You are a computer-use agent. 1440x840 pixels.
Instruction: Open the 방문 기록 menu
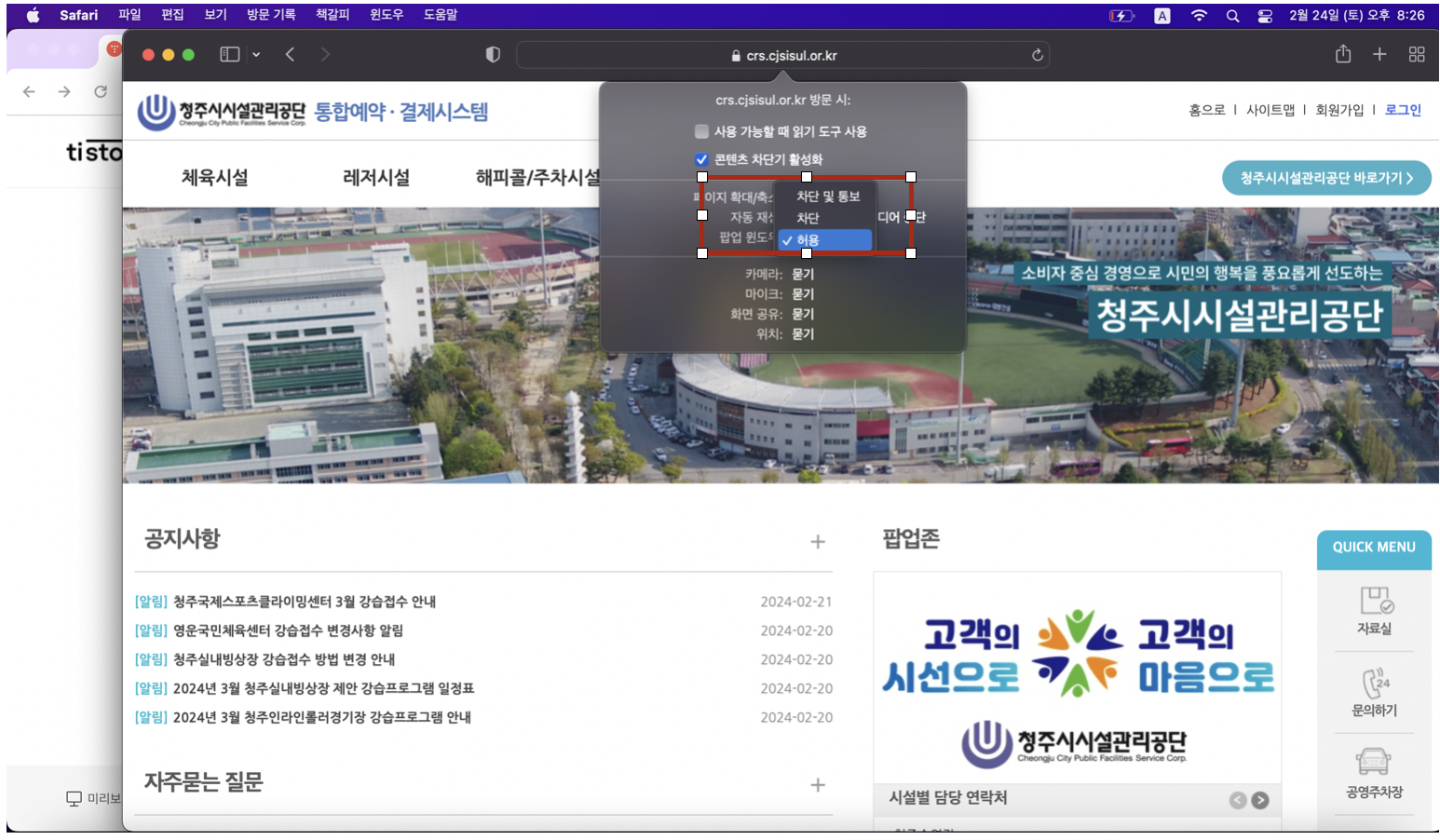pyautogui.click(x=271, y=15)
